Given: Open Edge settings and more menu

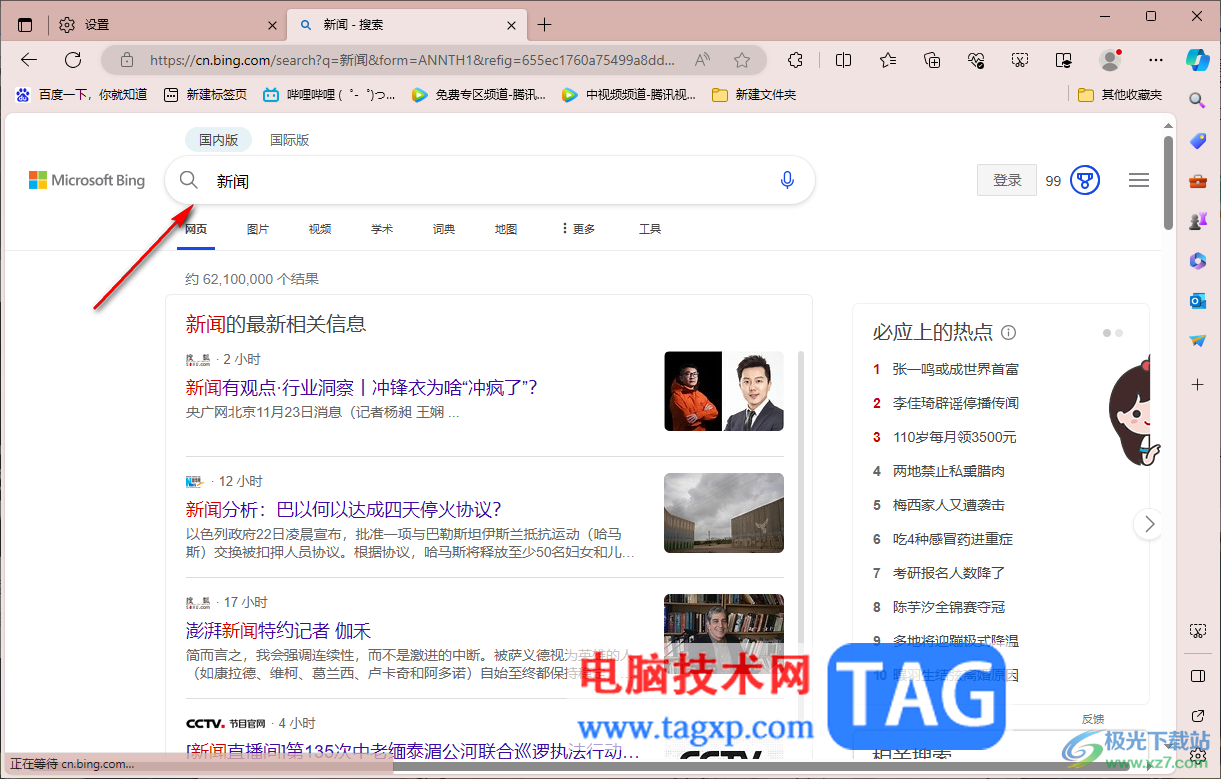Looking at the screenshot, I should [1156, 60].
